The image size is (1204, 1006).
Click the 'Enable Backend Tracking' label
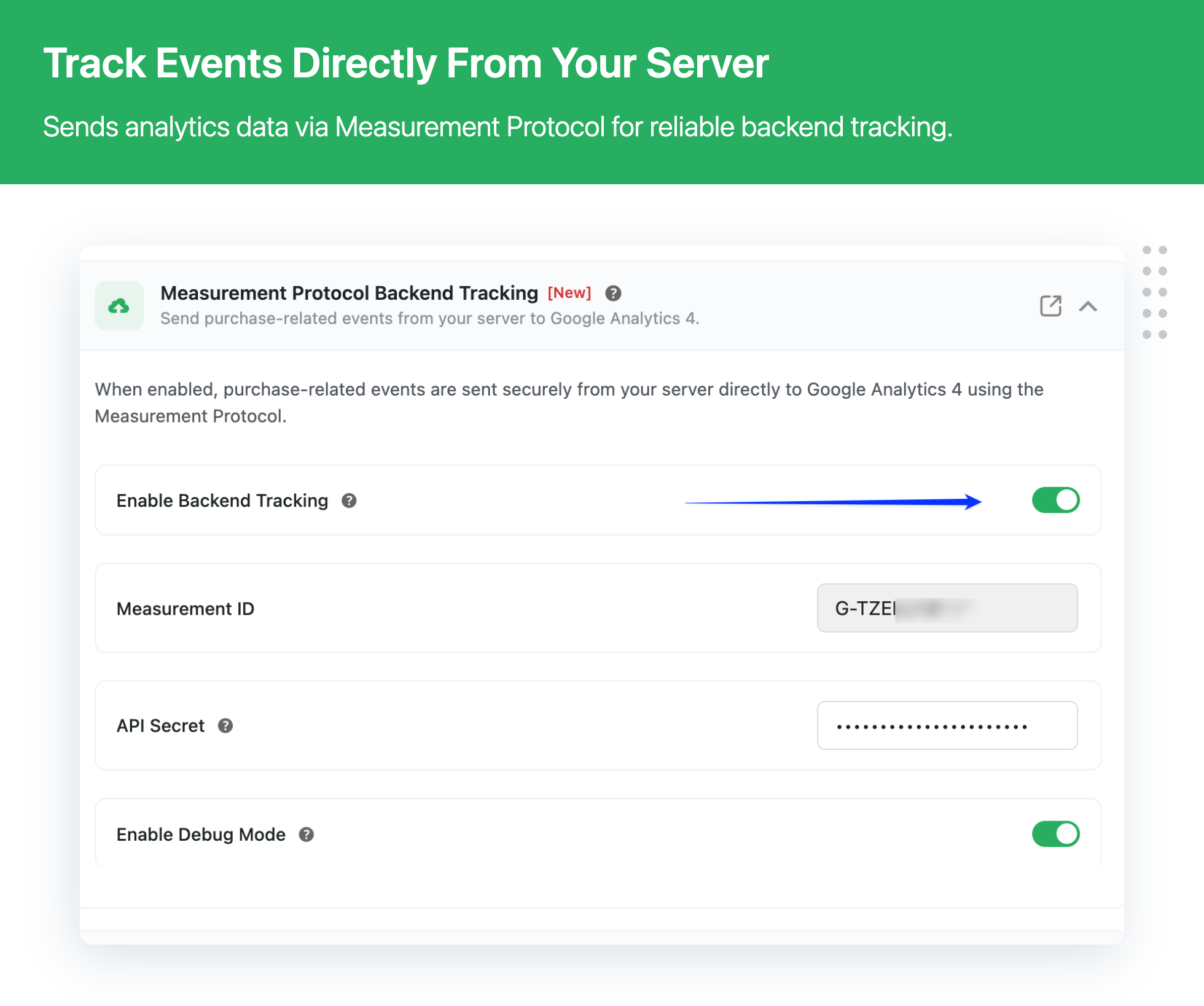point(222,501)
